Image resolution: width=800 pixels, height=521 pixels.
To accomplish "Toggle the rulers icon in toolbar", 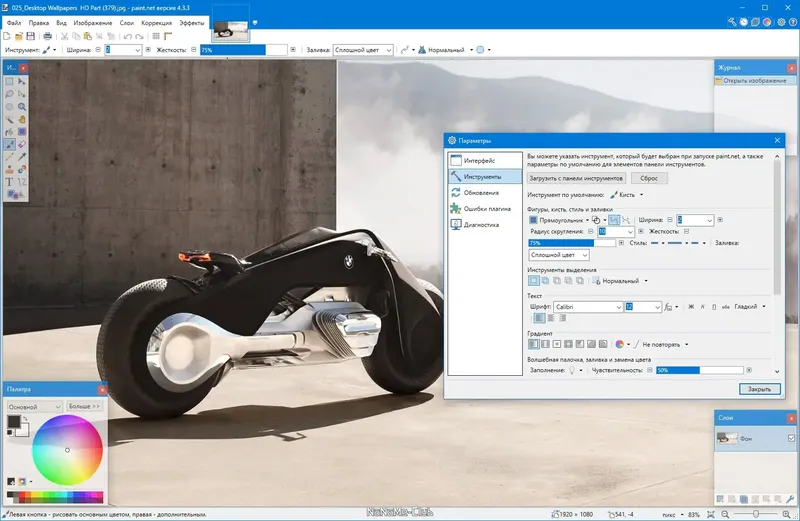I will click(168, 36).
